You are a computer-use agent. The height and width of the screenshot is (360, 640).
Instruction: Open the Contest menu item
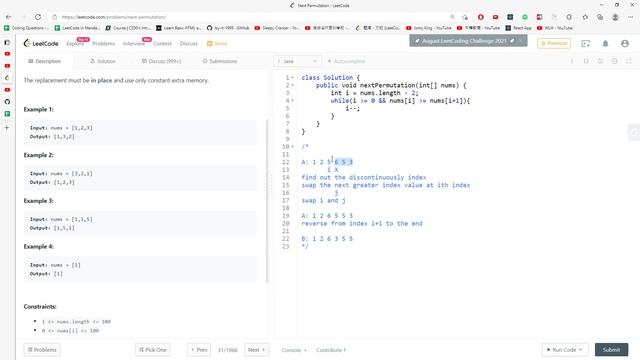162,43
